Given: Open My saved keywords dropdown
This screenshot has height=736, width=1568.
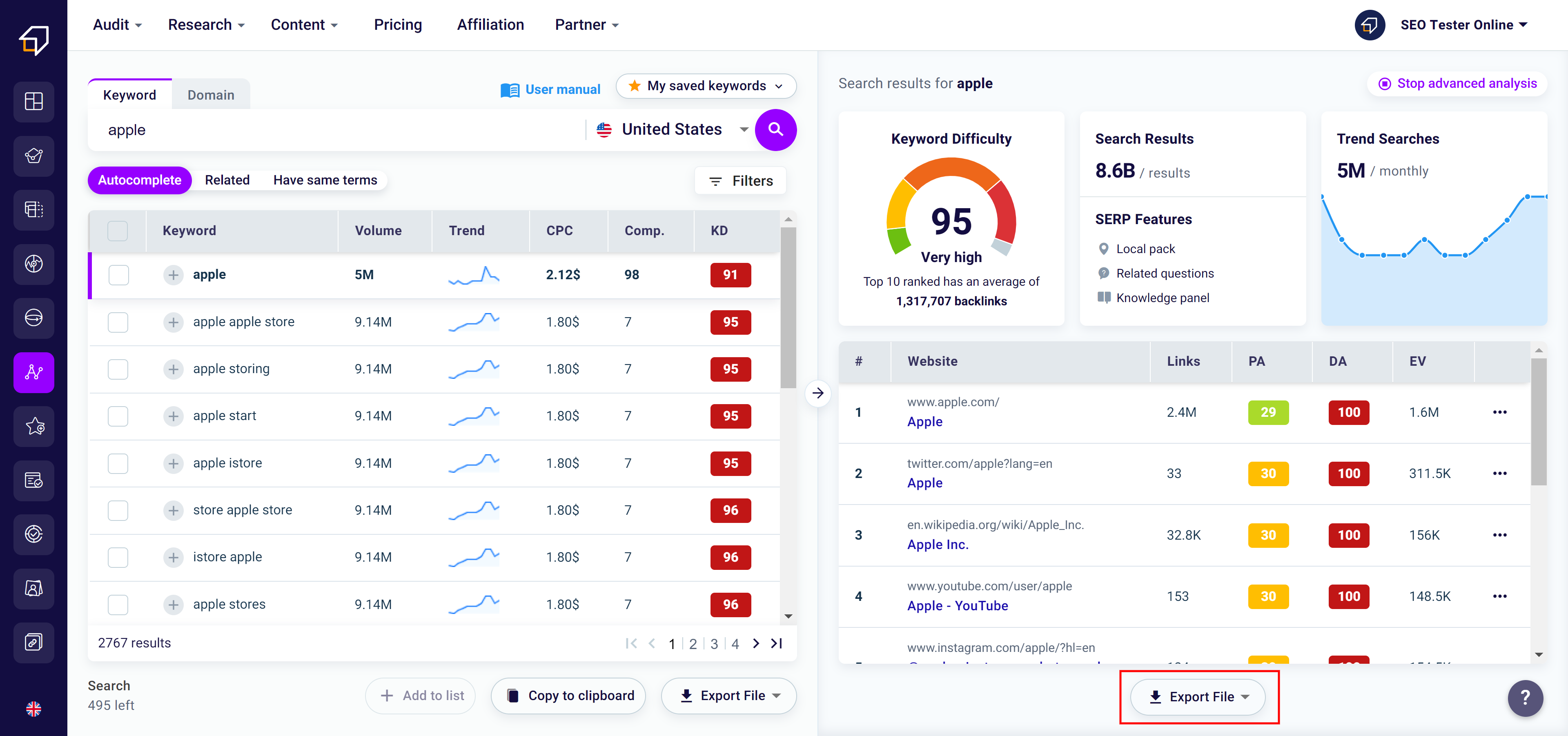Looking at the screenshot, I should point(706,86).
